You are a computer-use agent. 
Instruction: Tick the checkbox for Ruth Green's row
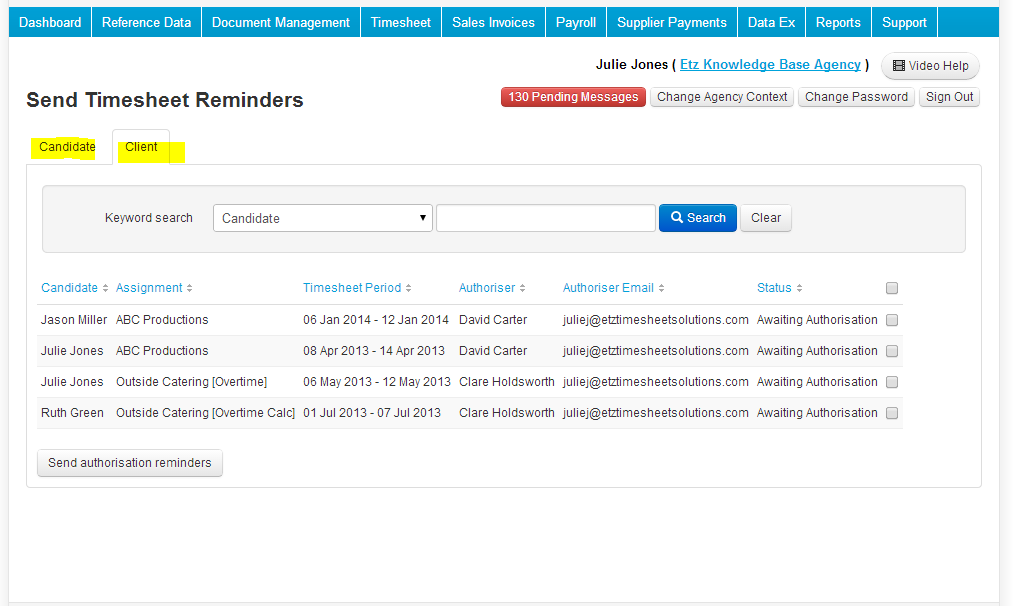point(892,413)
